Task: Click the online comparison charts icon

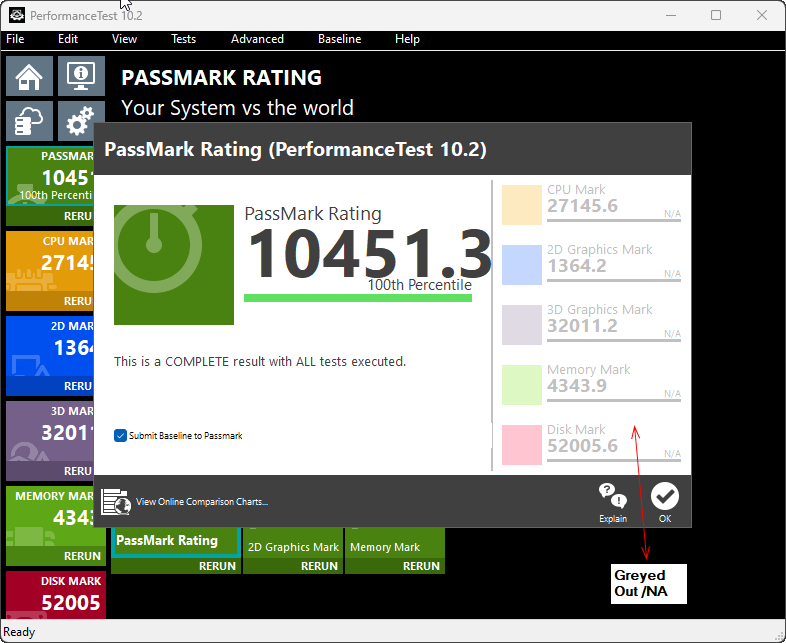Action: tap(116, 502)
